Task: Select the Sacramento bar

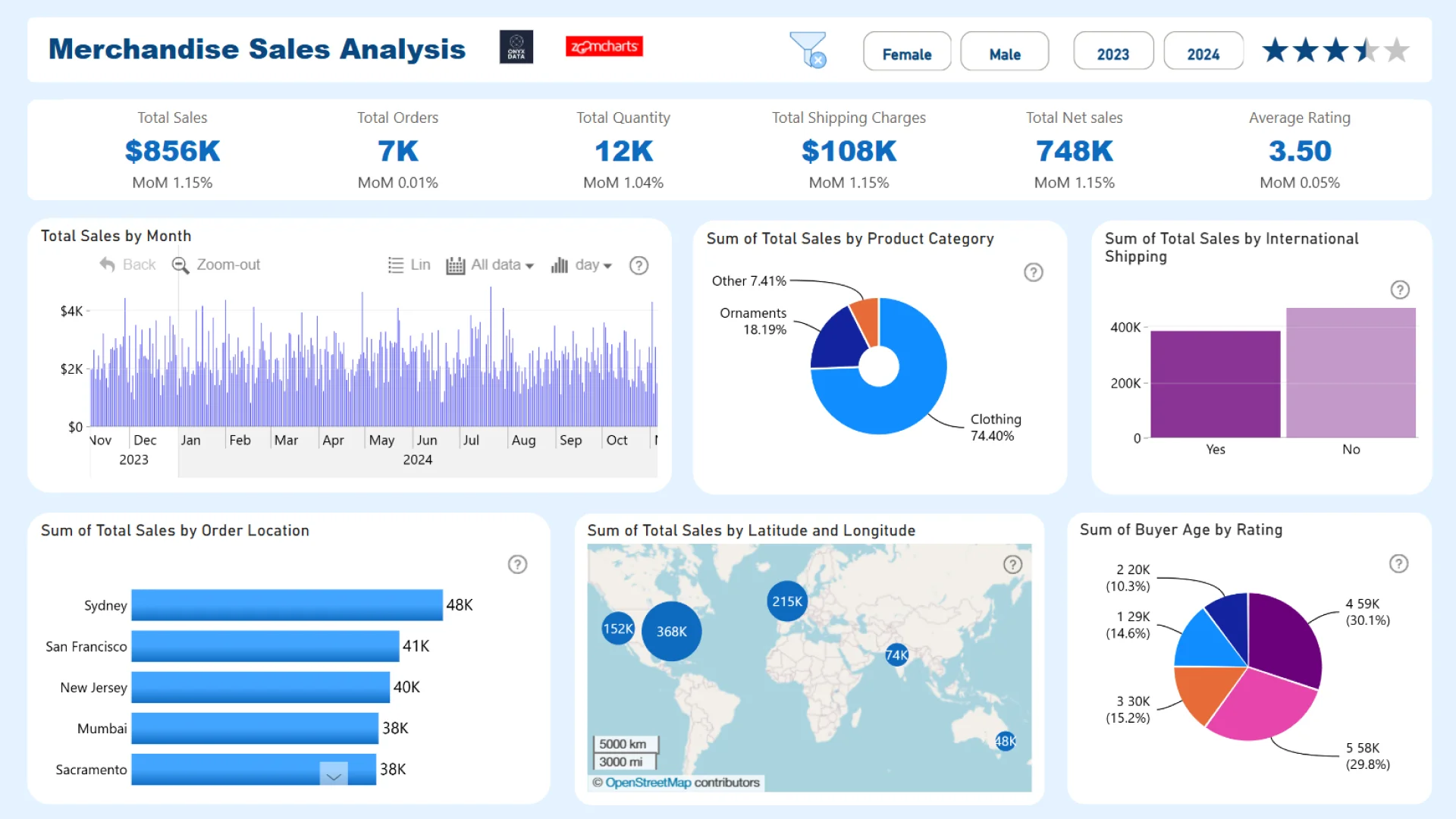Action: pyautogui.click(x=253, y=769)
